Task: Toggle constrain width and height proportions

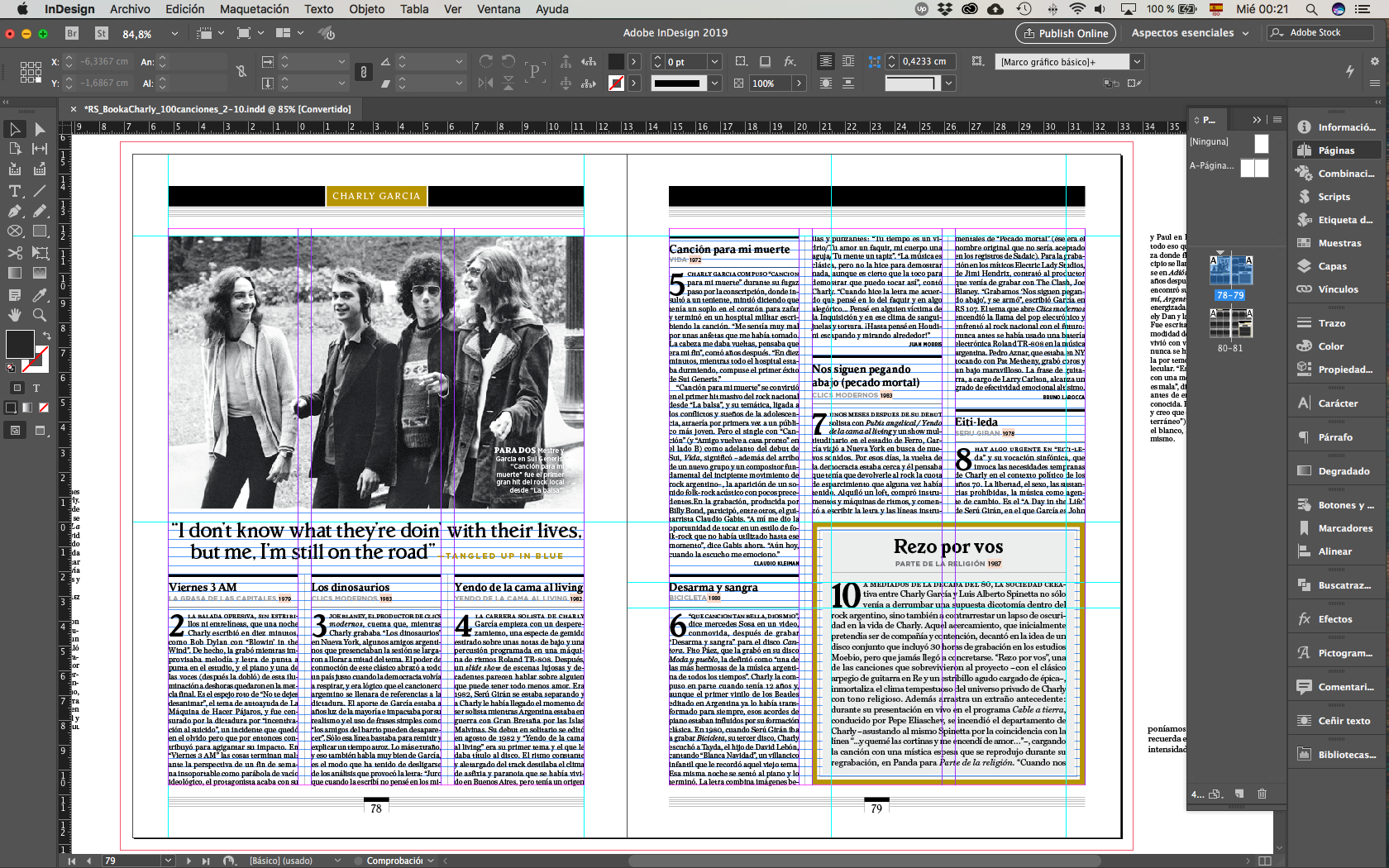Action: click(241, 72)
